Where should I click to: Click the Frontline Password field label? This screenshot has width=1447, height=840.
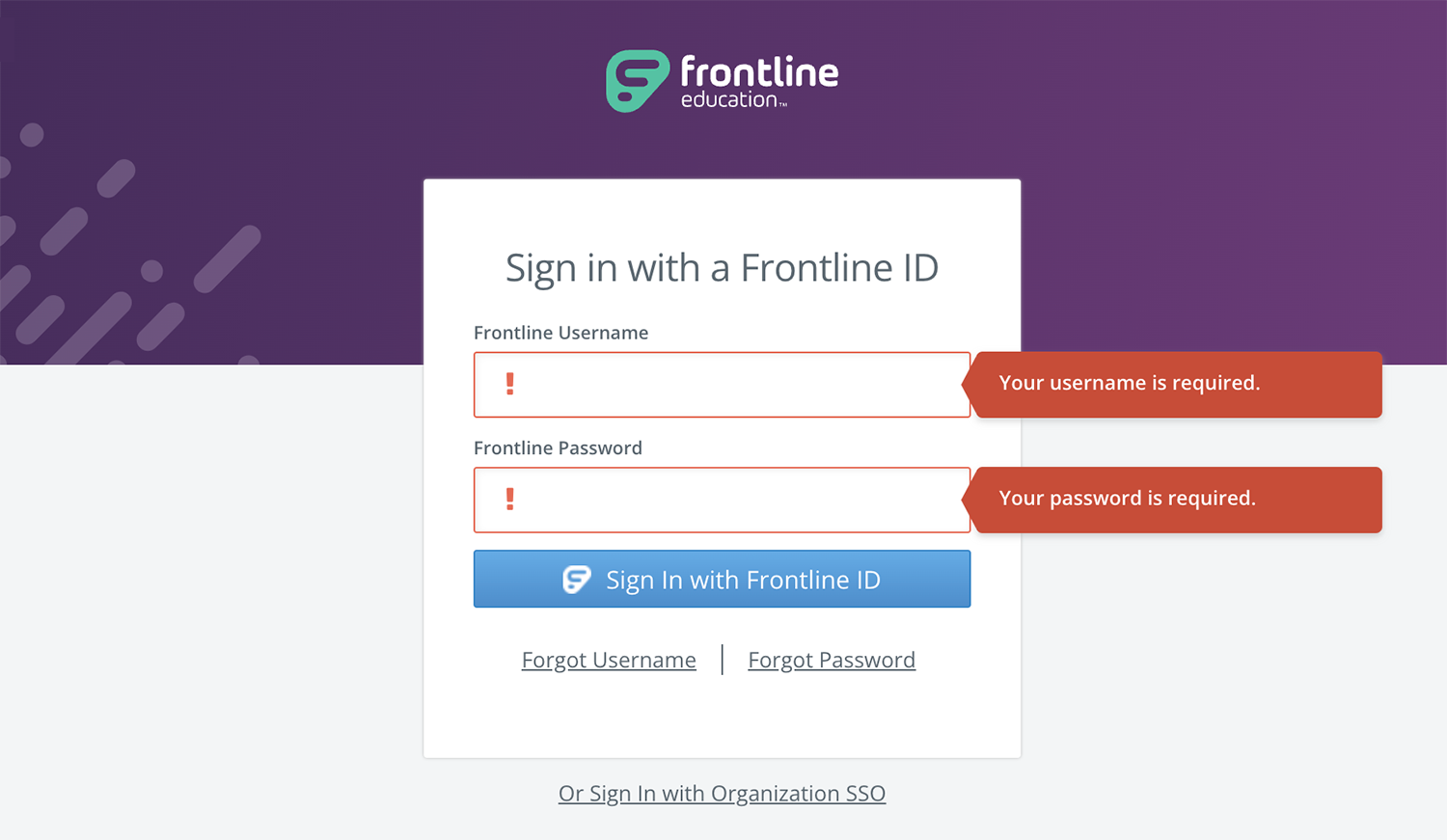(x=558, y=447)
